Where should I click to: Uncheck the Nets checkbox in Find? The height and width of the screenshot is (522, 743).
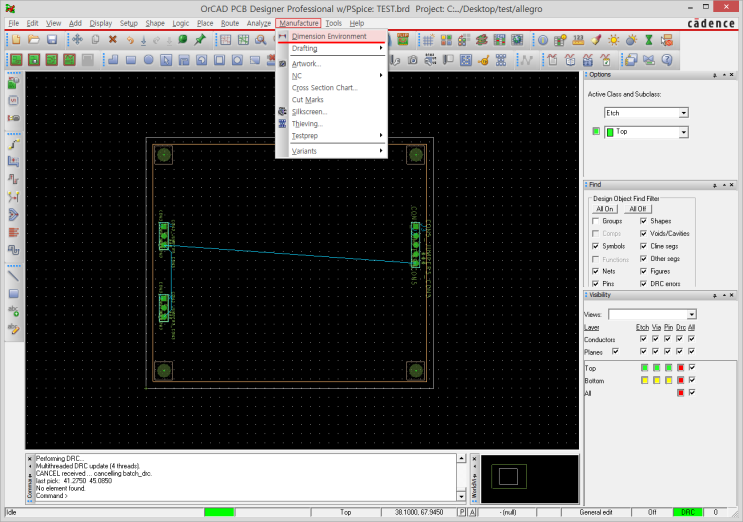coord(596,271)
